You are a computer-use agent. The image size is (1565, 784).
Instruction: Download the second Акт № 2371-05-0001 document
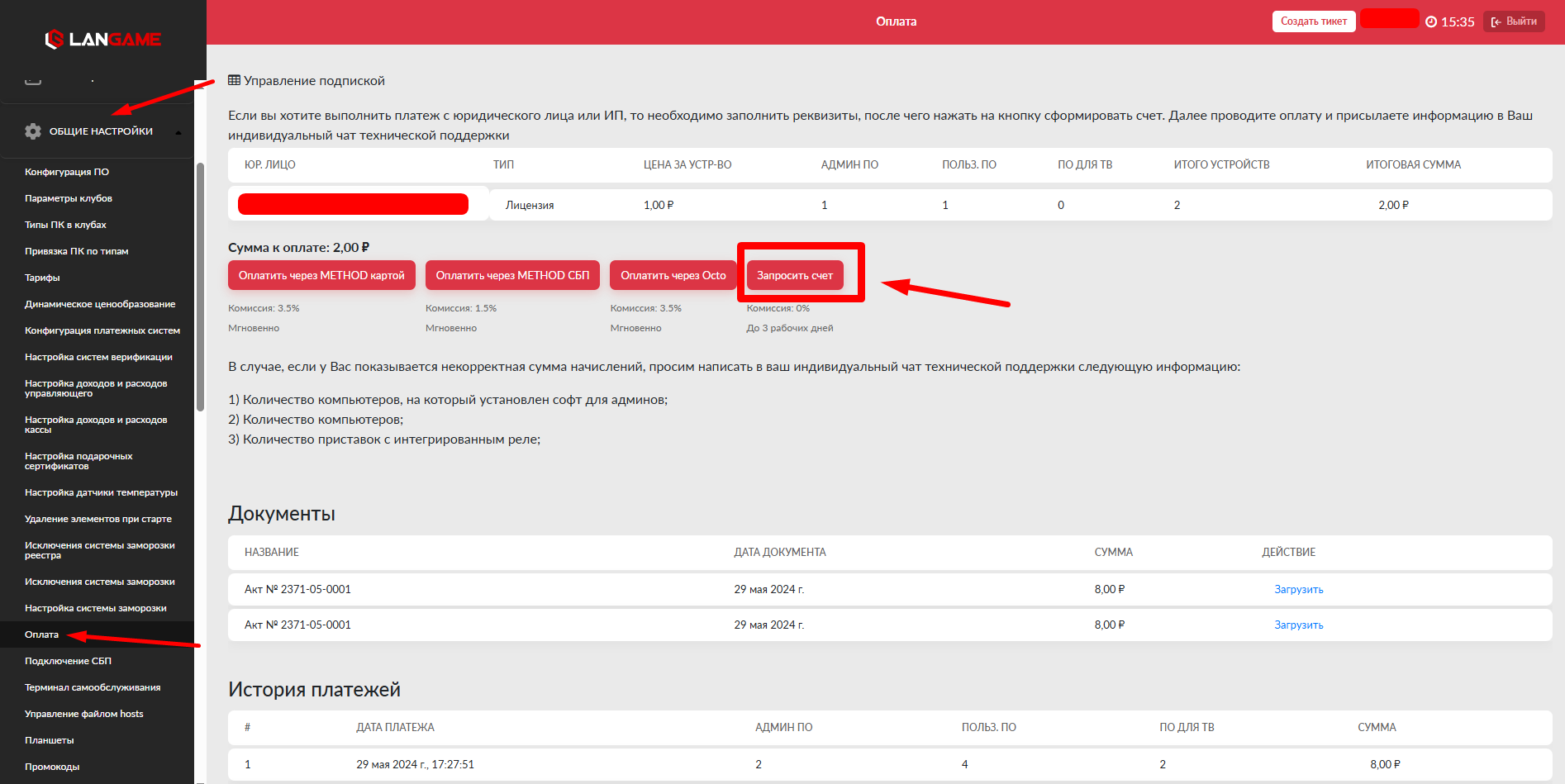(x=1298, y=625)
